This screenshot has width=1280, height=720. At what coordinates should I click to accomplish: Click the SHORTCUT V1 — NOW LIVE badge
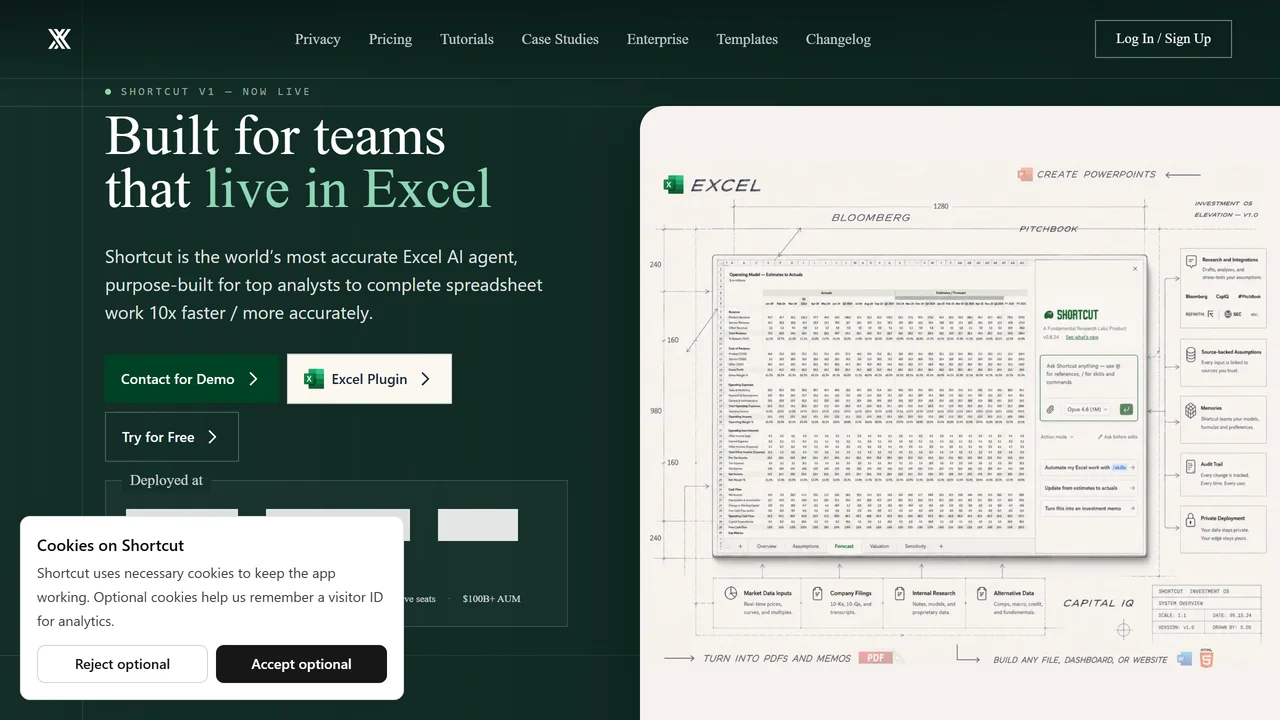(208, 92)
